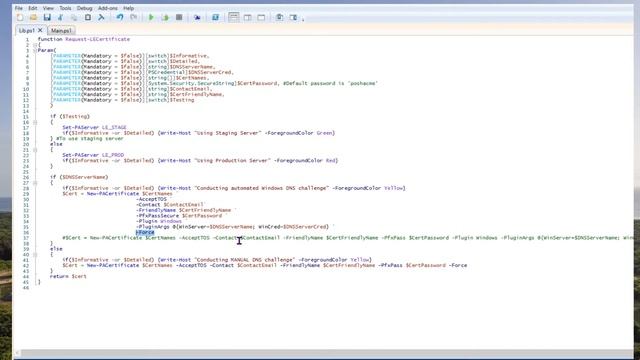Open the View menu
The height and width of the screenshot is (360, 640).
[48, 8]
